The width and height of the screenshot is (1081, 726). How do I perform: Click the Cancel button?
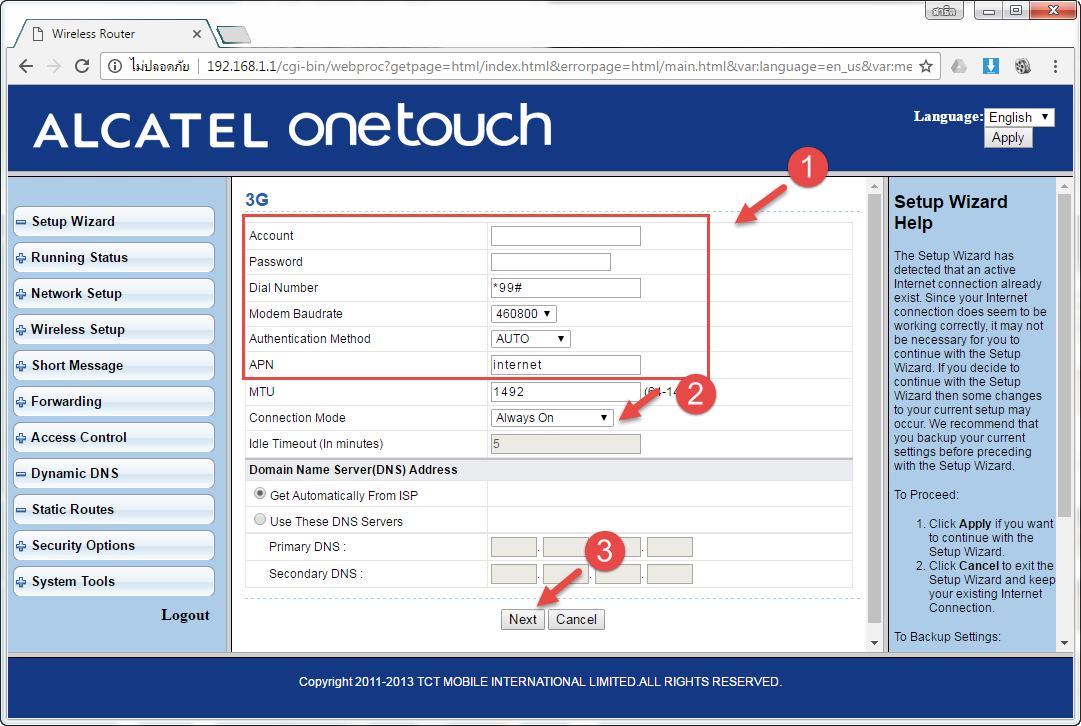point(576,619)
